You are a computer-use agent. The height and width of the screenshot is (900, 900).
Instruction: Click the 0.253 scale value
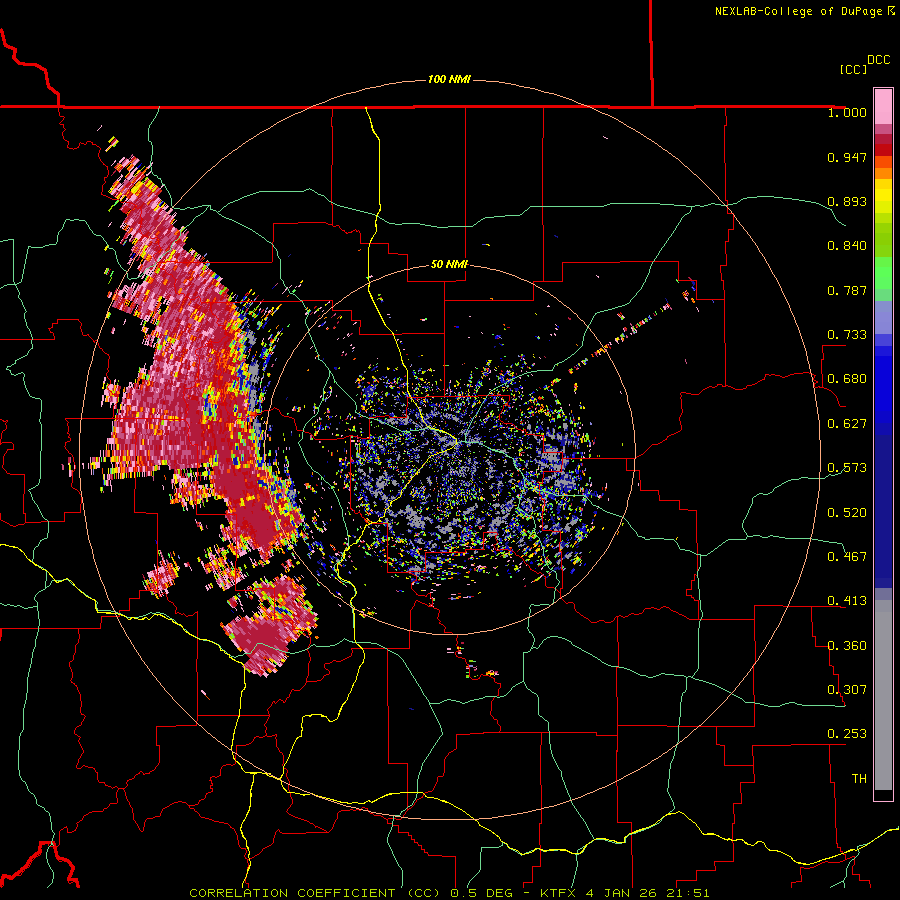click(x=847, y=734)
